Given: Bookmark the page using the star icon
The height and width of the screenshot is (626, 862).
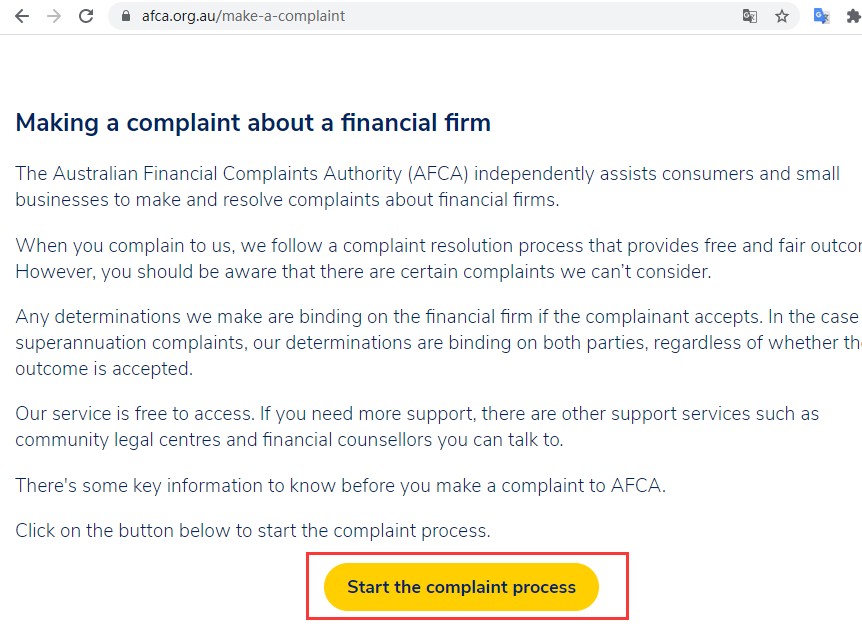Looking at the screenshot, I should [x=782, y=16].
